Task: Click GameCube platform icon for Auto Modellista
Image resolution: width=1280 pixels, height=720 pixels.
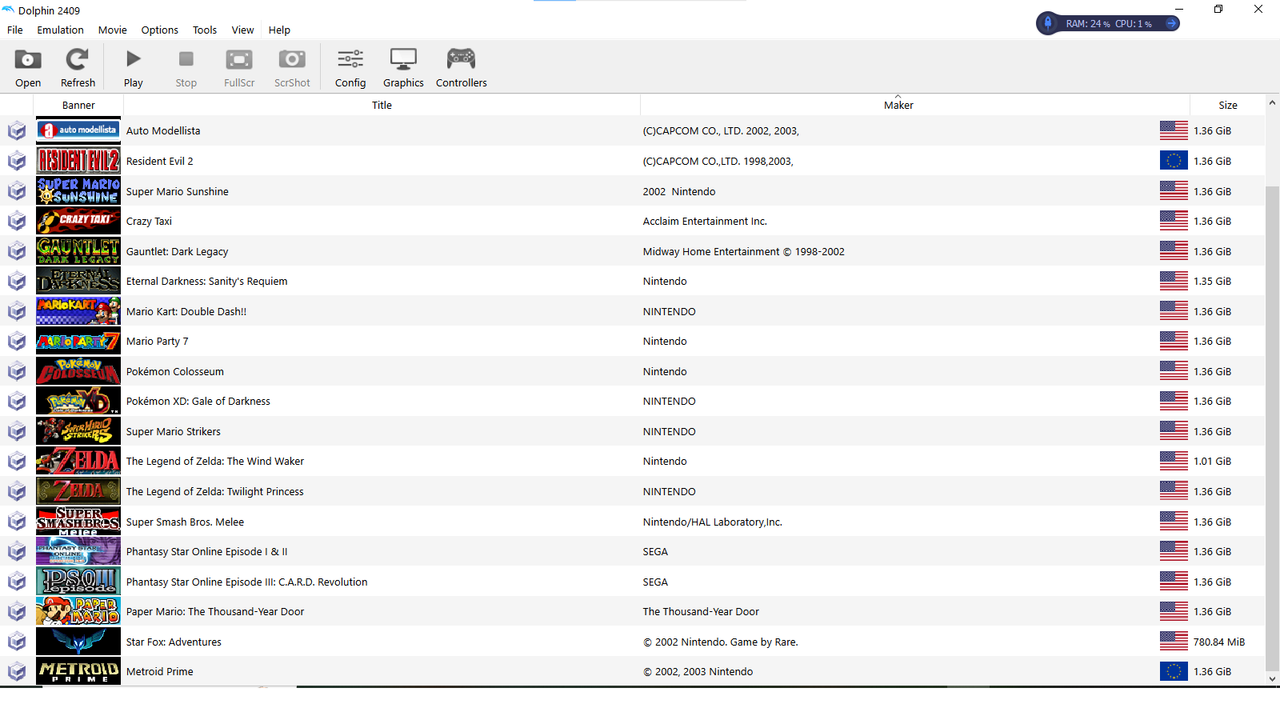Action: pyautogui.click(x=16, y=131)
